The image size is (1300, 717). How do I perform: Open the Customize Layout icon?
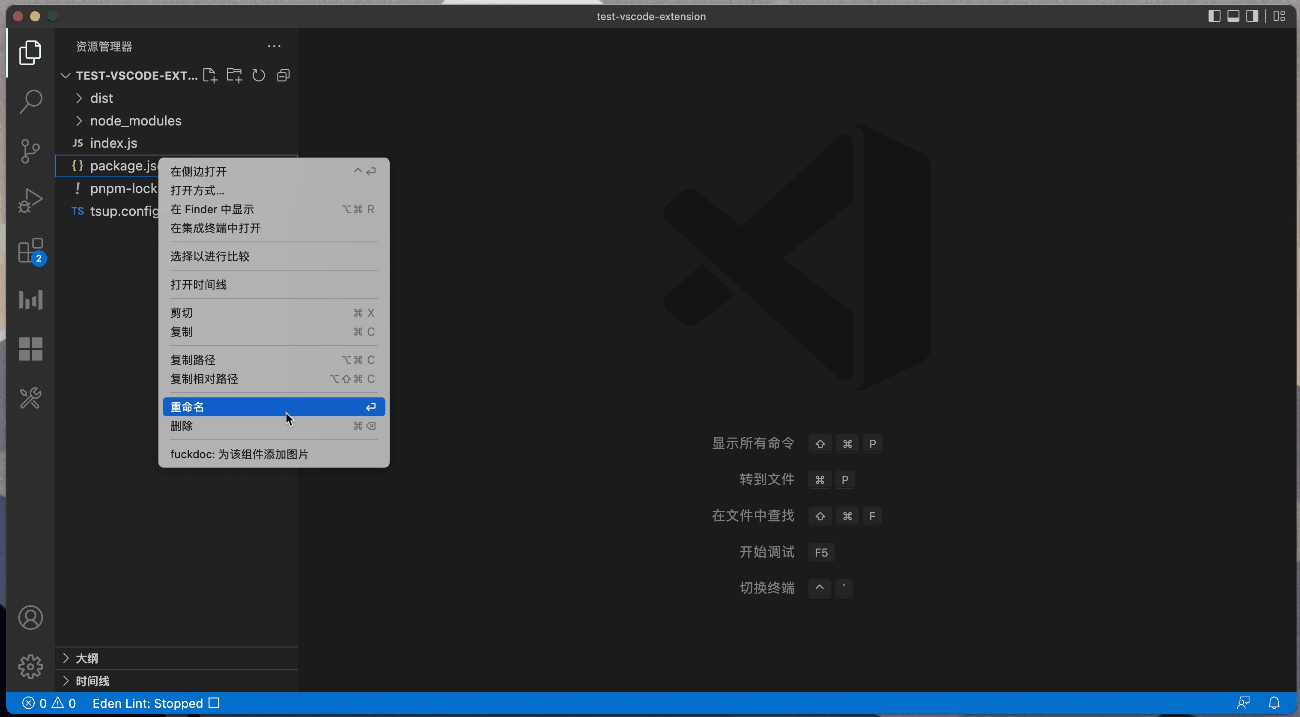coord(1277,16)
